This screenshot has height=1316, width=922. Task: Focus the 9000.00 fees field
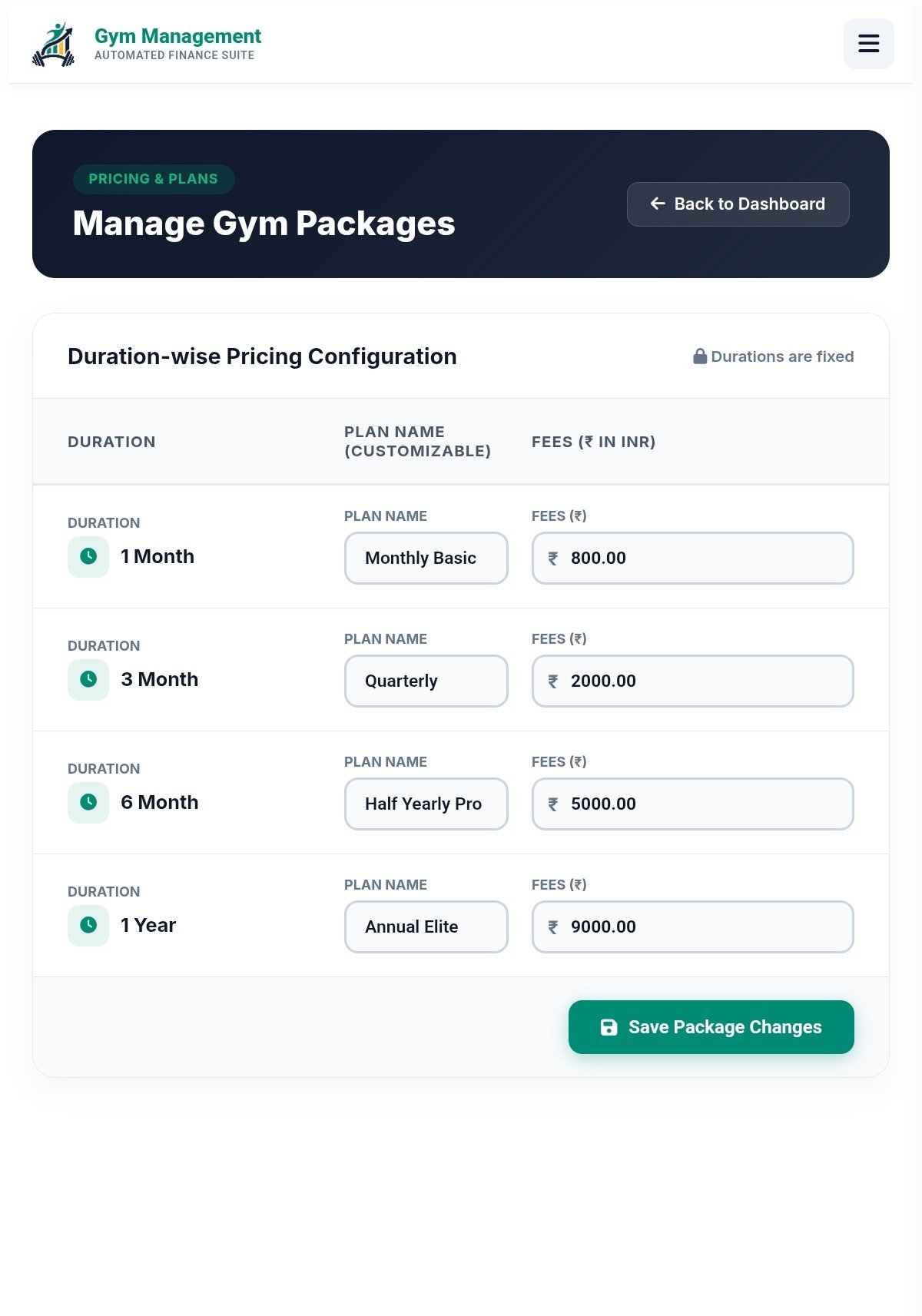click(x=692, y=927)
